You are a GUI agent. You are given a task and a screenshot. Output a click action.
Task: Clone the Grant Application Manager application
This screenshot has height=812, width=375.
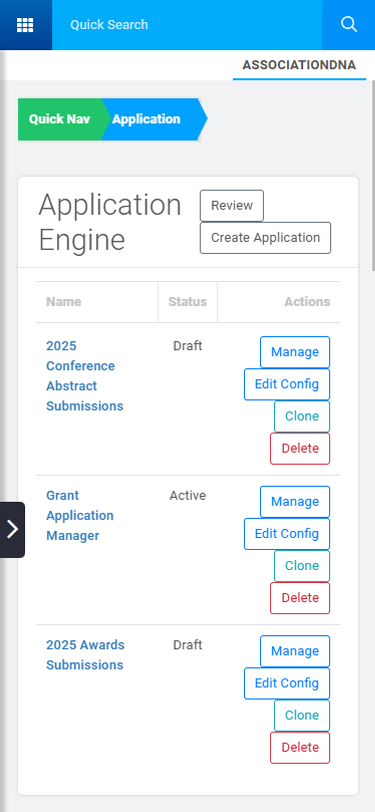pos(302,566)
